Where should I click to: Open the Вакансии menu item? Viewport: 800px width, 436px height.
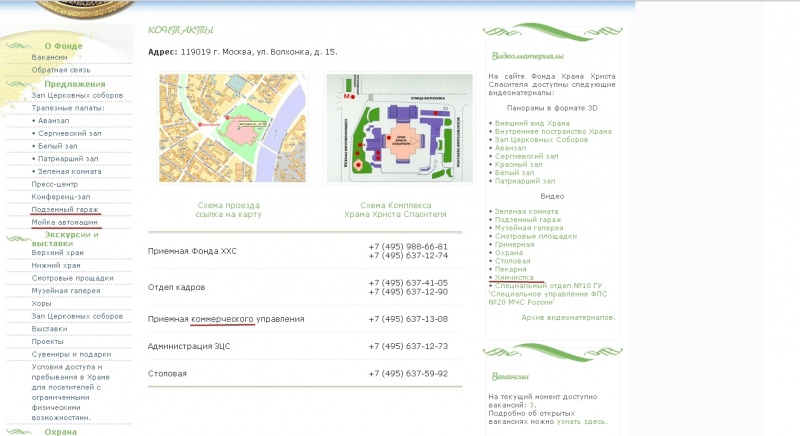[49, 57]
